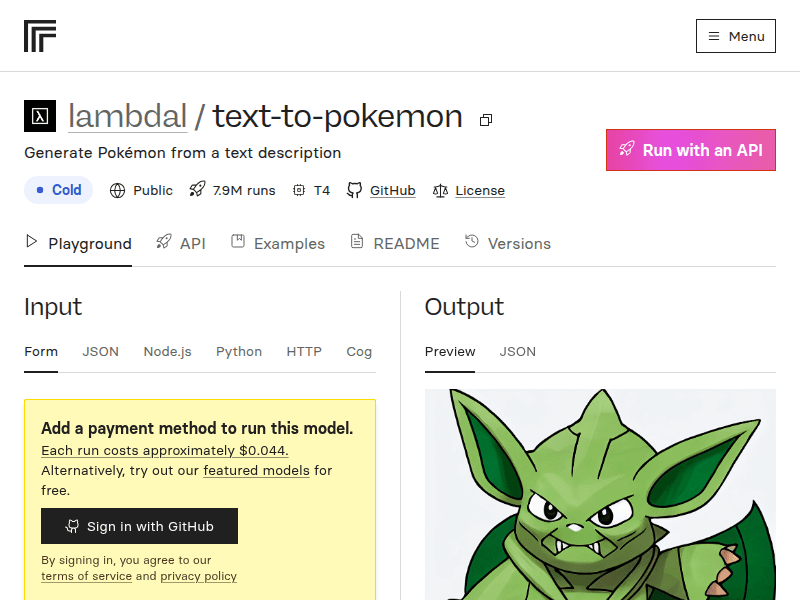
Task: Click the Cold status badge
Action: coord(58,190)
